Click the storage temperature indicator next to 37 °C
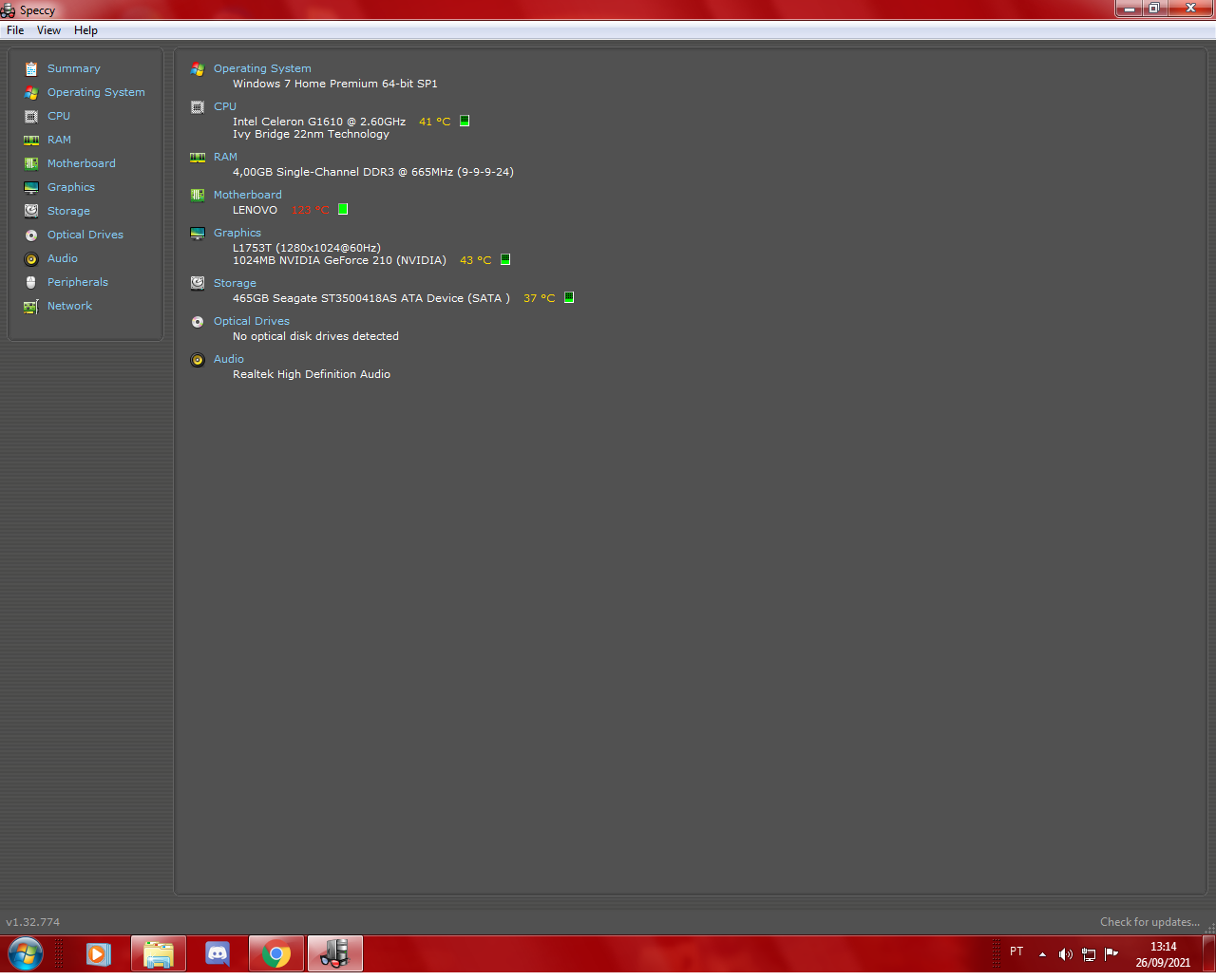Screen dimensions: 1216x980 point(569,297)
